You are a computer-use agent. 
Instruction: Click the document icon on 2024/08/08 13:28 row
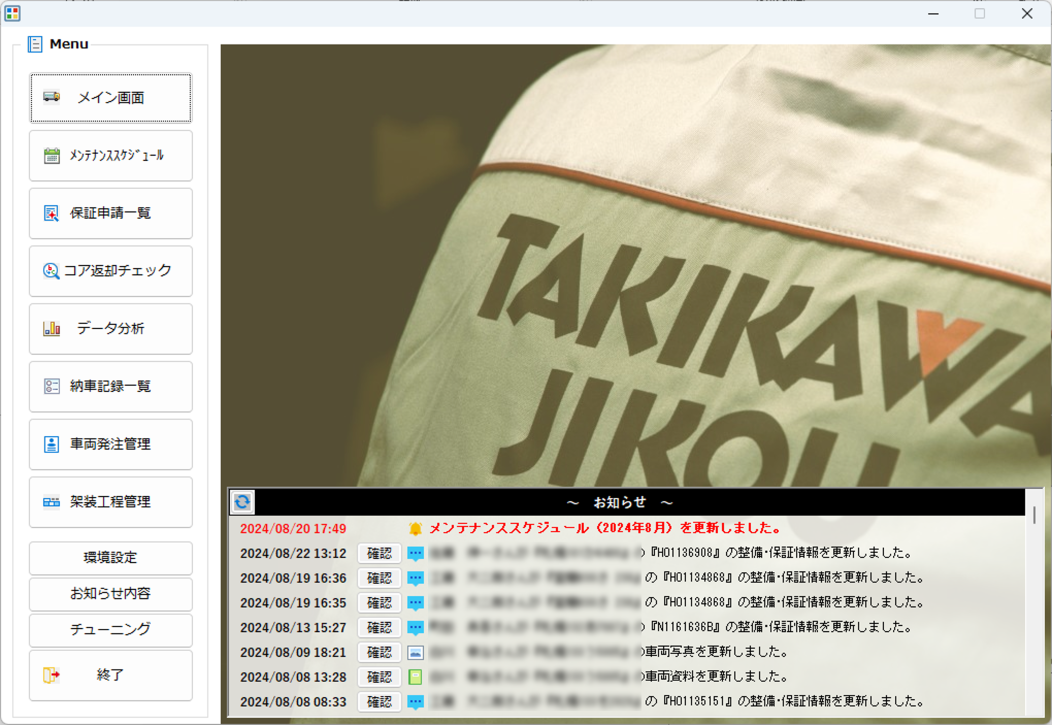point(416,677)
